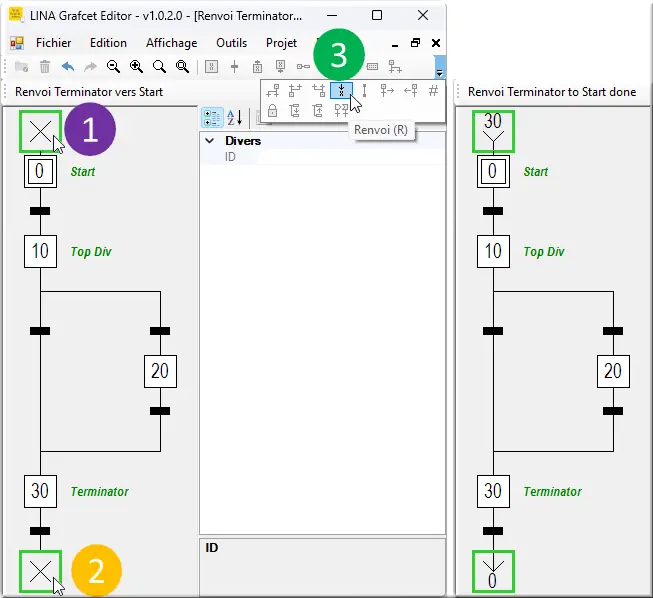Viewport: 653px width, 598px height.
Task: Click the Top Div label in the left chart
Action: [x=91, y=252]
